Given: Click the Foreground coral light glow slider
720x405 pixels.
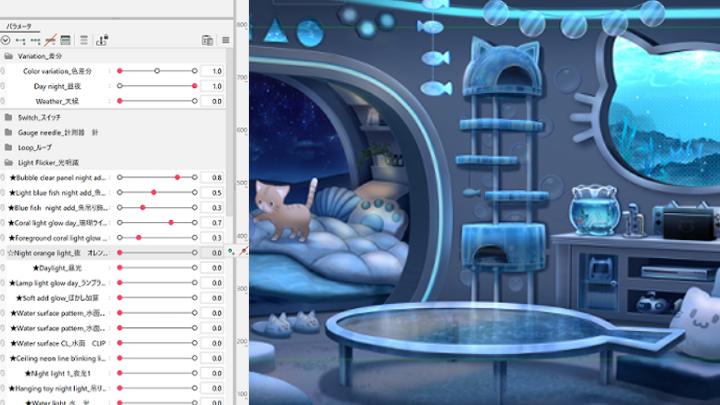Looking at the screenshot, I should pyautogui.click(x=157, y=238).
